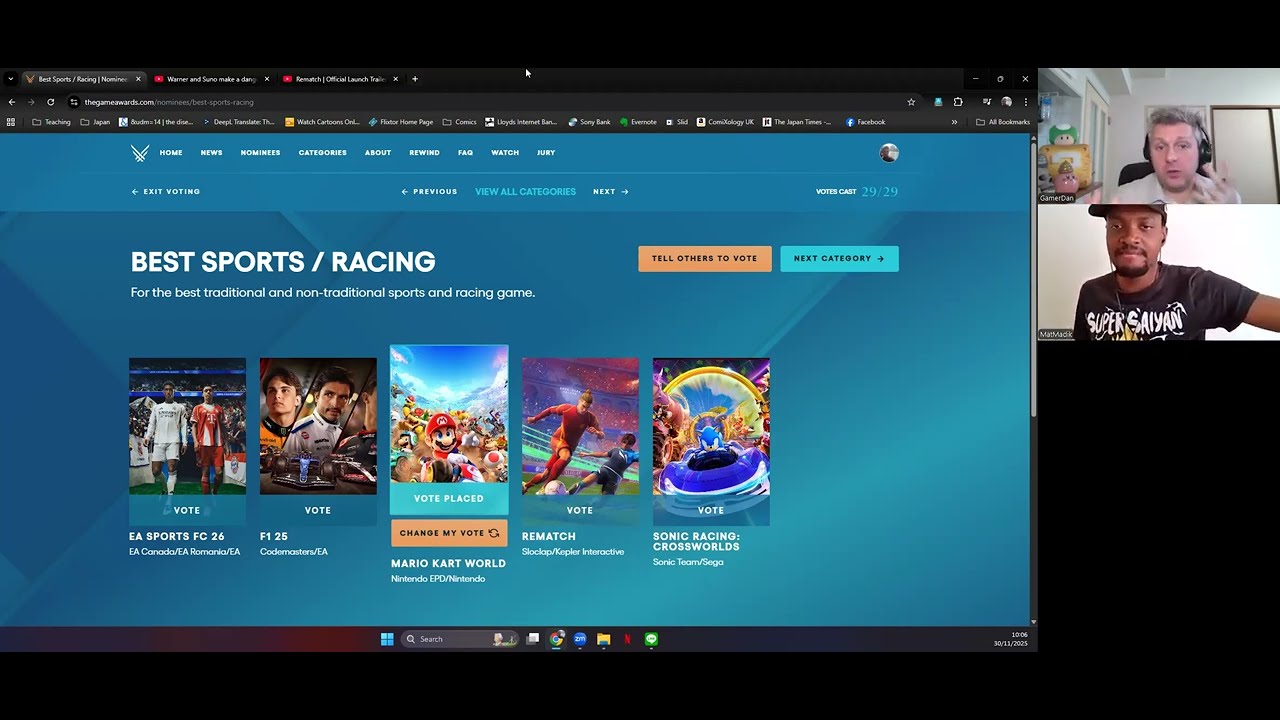Click the taskbar Search box
1280x720 pixels.
pos(460,639)
